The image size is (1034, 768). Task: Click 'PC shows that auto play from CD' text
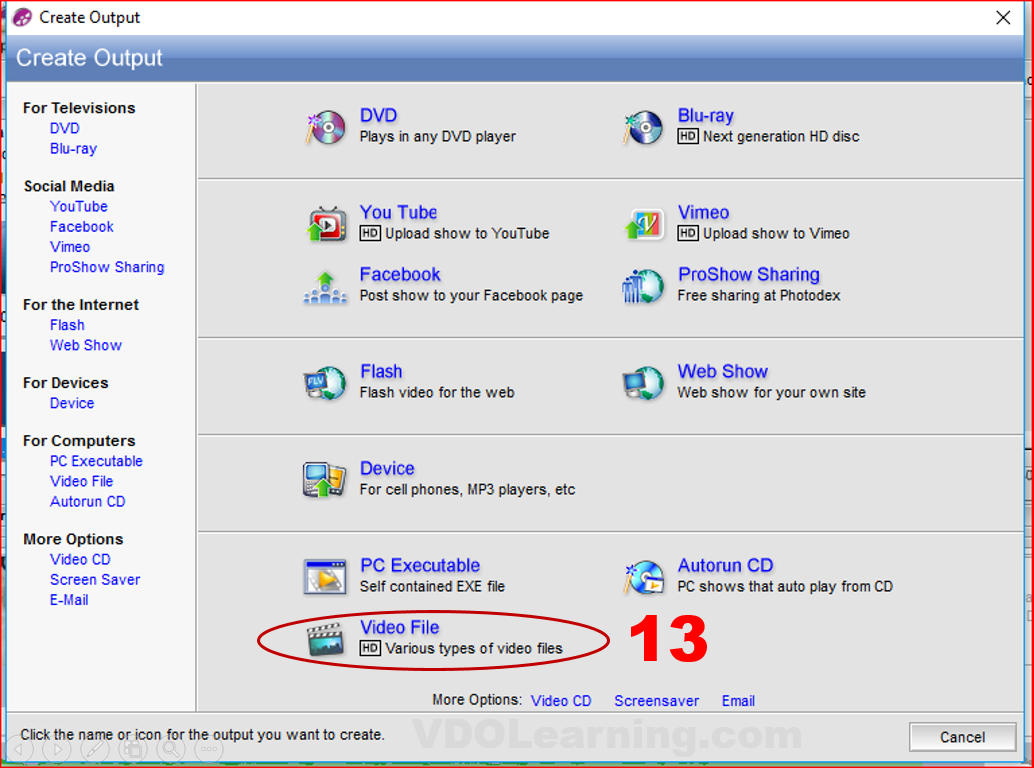pos(785,586)
